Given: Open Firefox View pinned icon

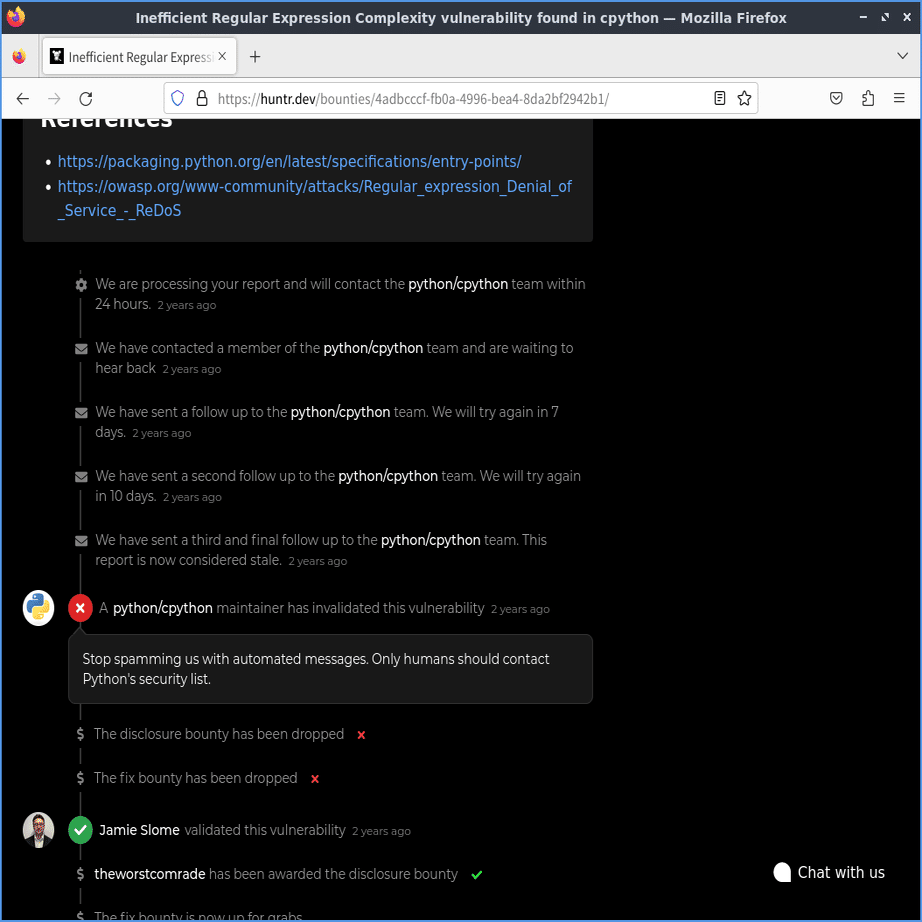Looking at the screenshot, I should pyautogui.click(x=19, y=57).
